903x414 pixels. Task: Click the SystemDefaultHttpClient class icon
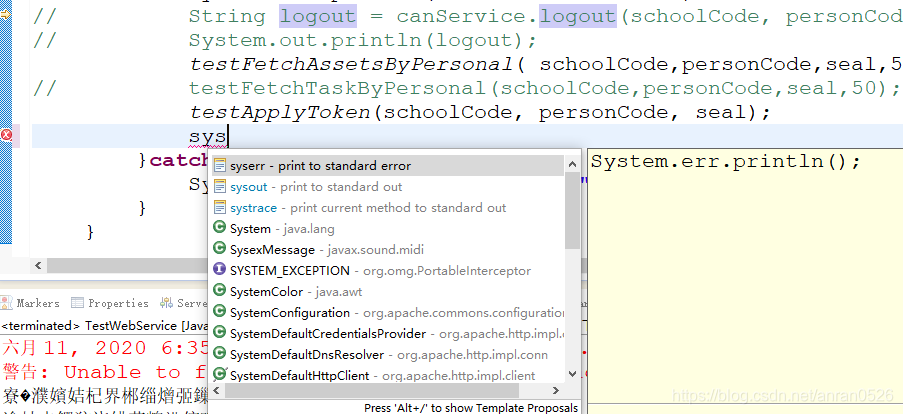tap(219, 374)
